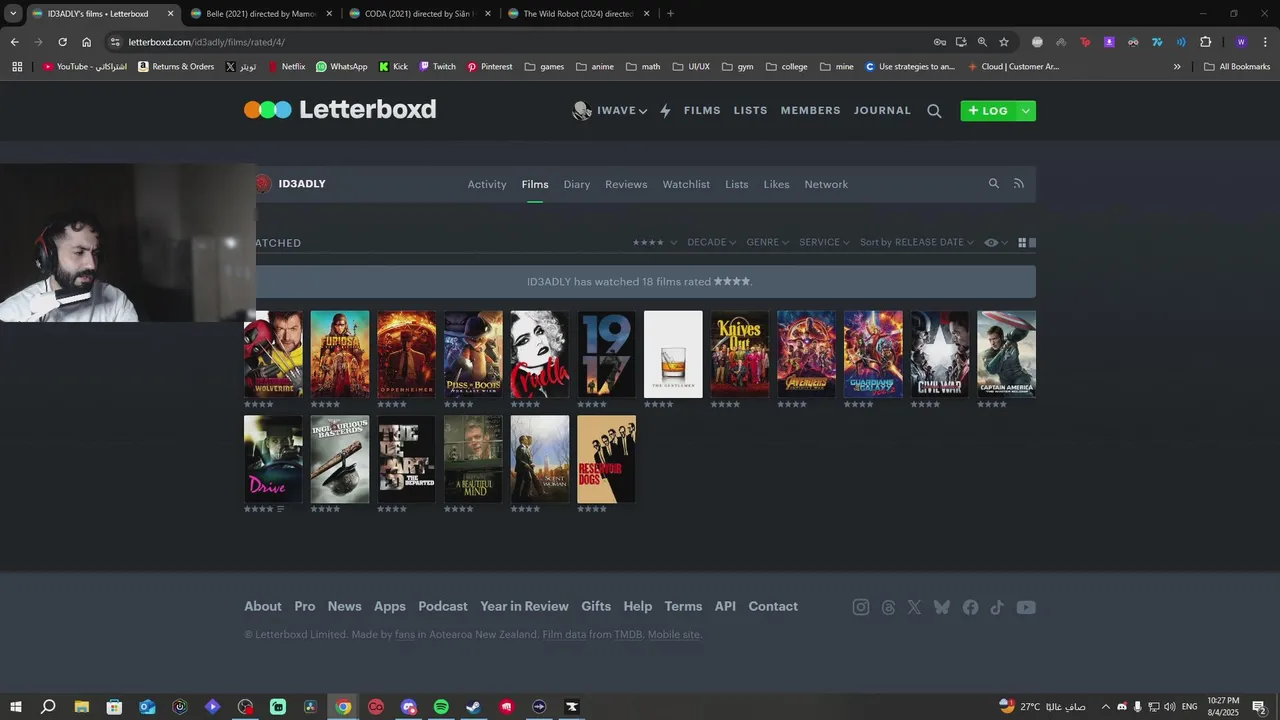The width and height of the screenshot is (1280, 720).
Task: Open the activity lightning bolt icon
Action: pyautogui.click(x=665, y=111)
